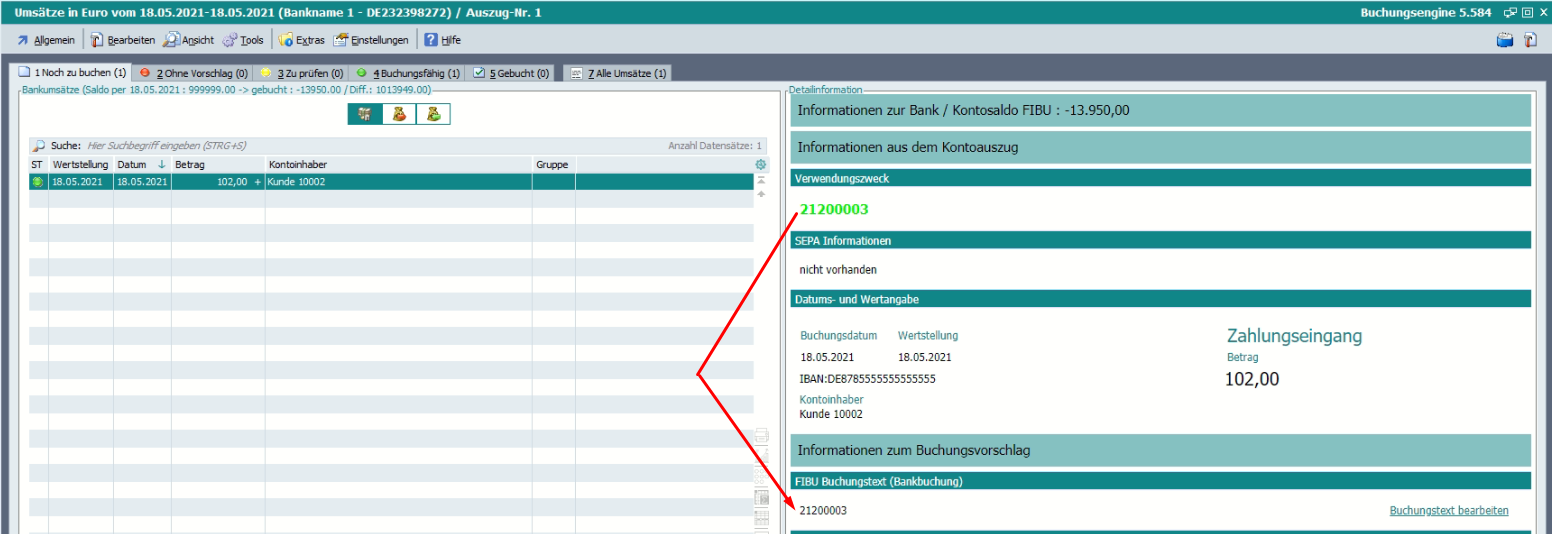Switch to Buchungsfähig tab
The width and height of the screenshot is (1552, 534).
click(x=409, y=73)
